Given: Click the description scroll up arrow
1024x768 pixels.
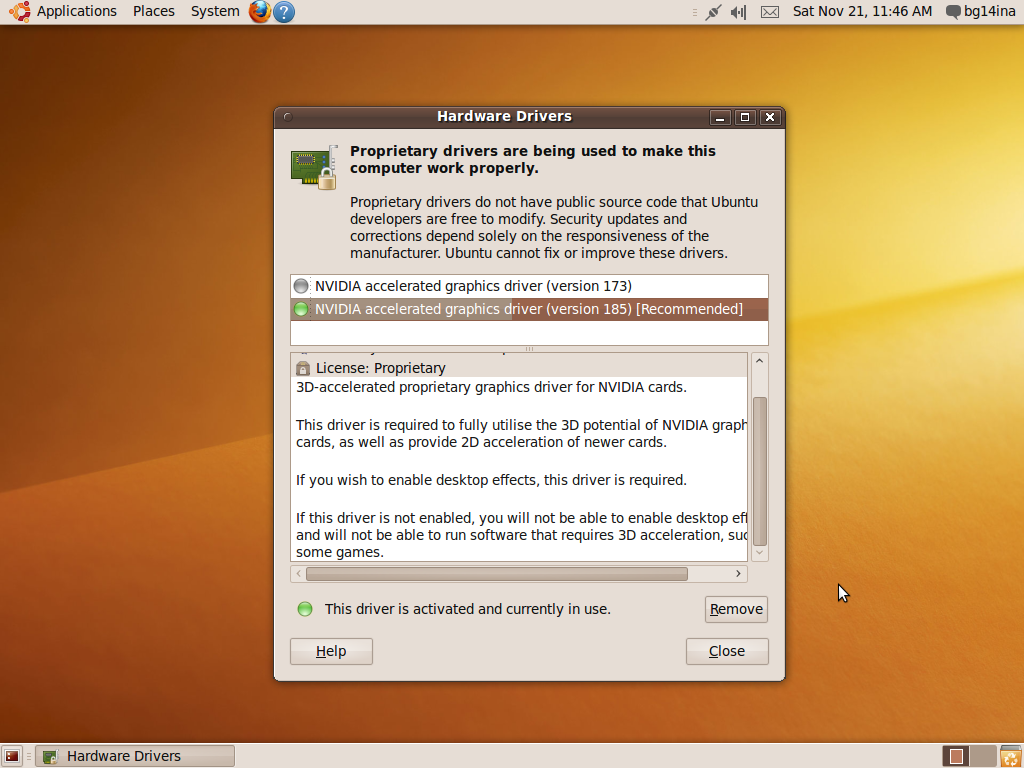Looking at the screenshot, I should (759, 361).
